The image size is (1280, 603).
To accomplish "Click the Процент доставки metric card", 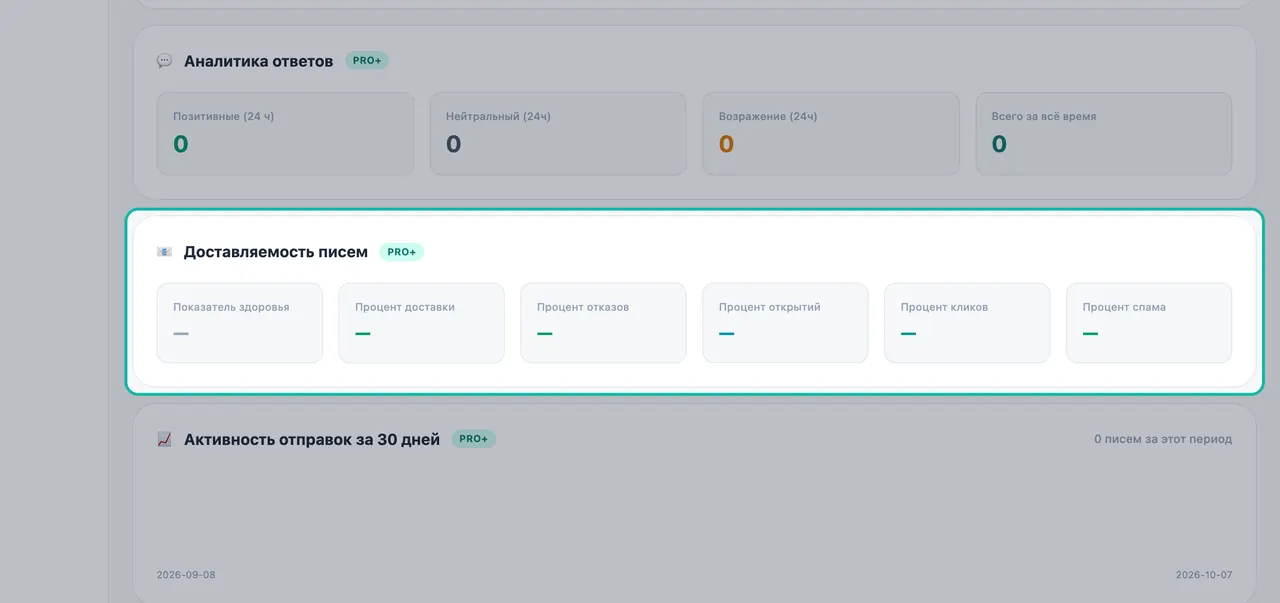I will tap(422, 323).
